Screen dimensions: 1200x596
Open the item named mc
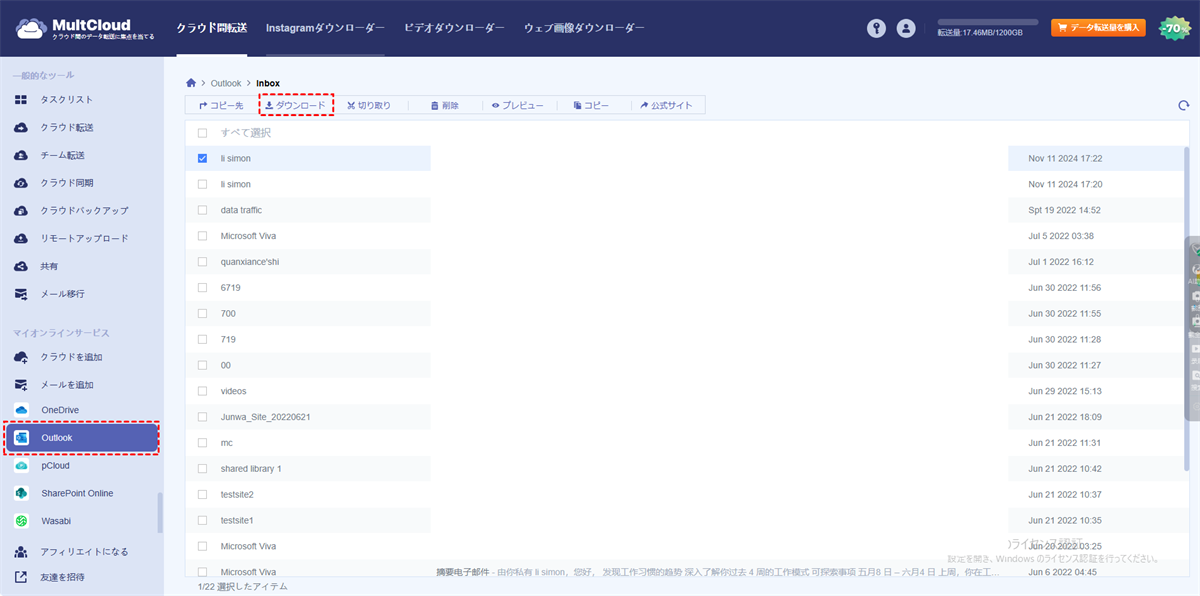pos(227,443)
